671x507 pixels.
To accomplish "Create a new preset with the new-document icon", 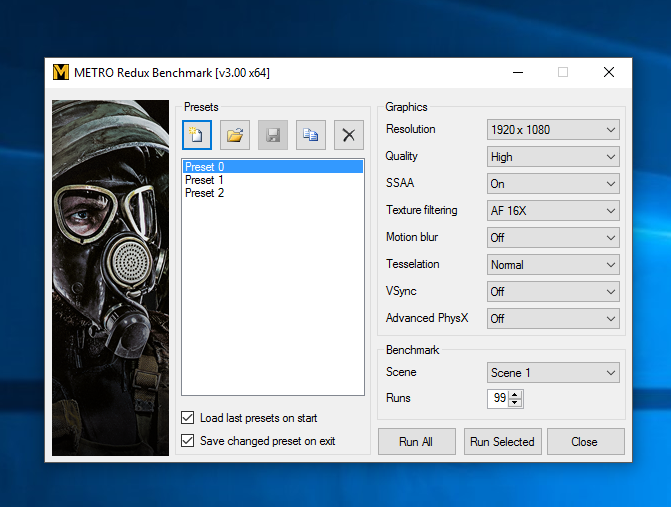I will [197, 135].
